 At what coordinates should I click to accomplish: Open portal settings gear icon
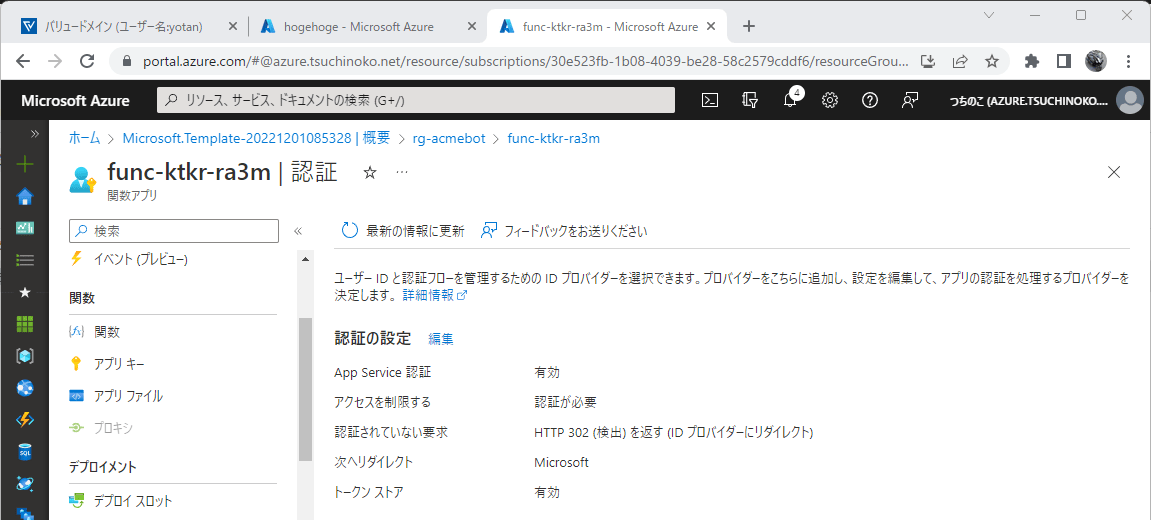pos(830,101)
